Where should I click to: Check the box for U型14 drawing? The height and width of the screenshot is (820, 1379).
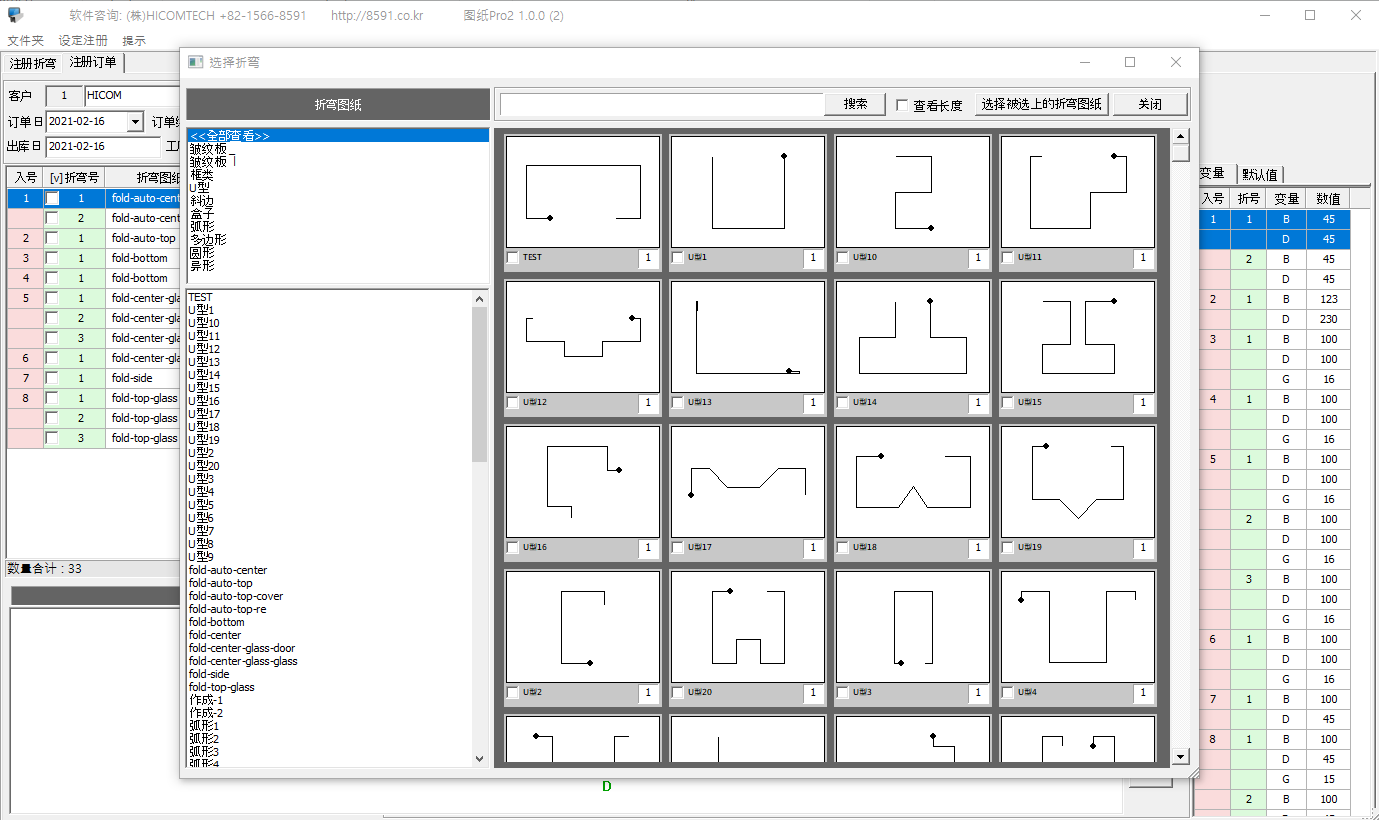coord(843,403)
